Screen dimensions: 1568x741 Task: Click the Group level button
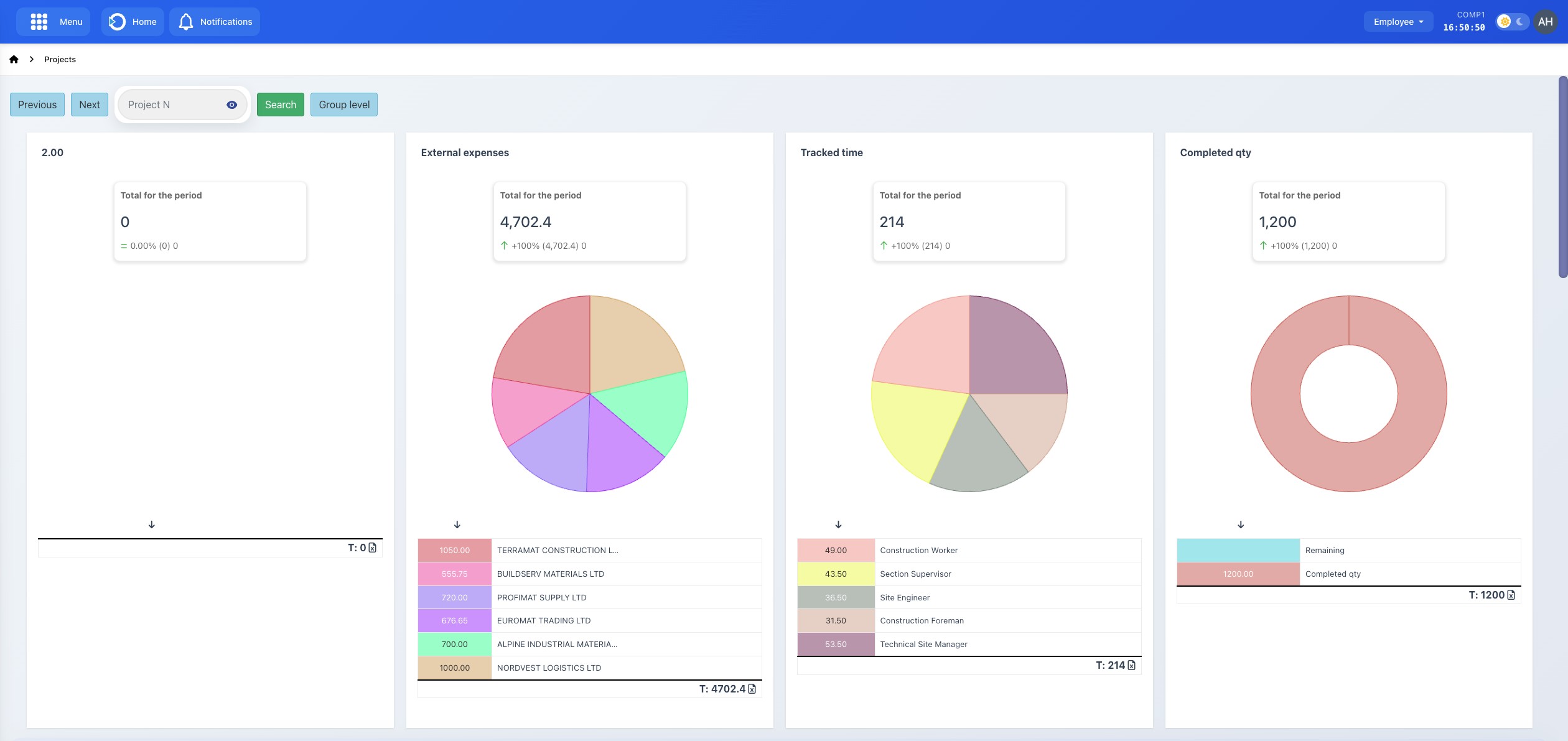(x=343, y=105)
